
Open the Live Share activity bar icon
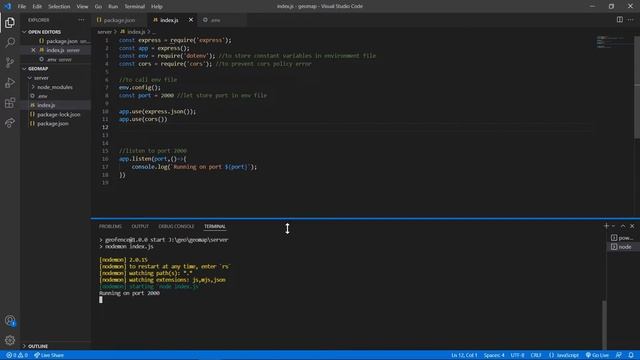(x=10, y=122)
